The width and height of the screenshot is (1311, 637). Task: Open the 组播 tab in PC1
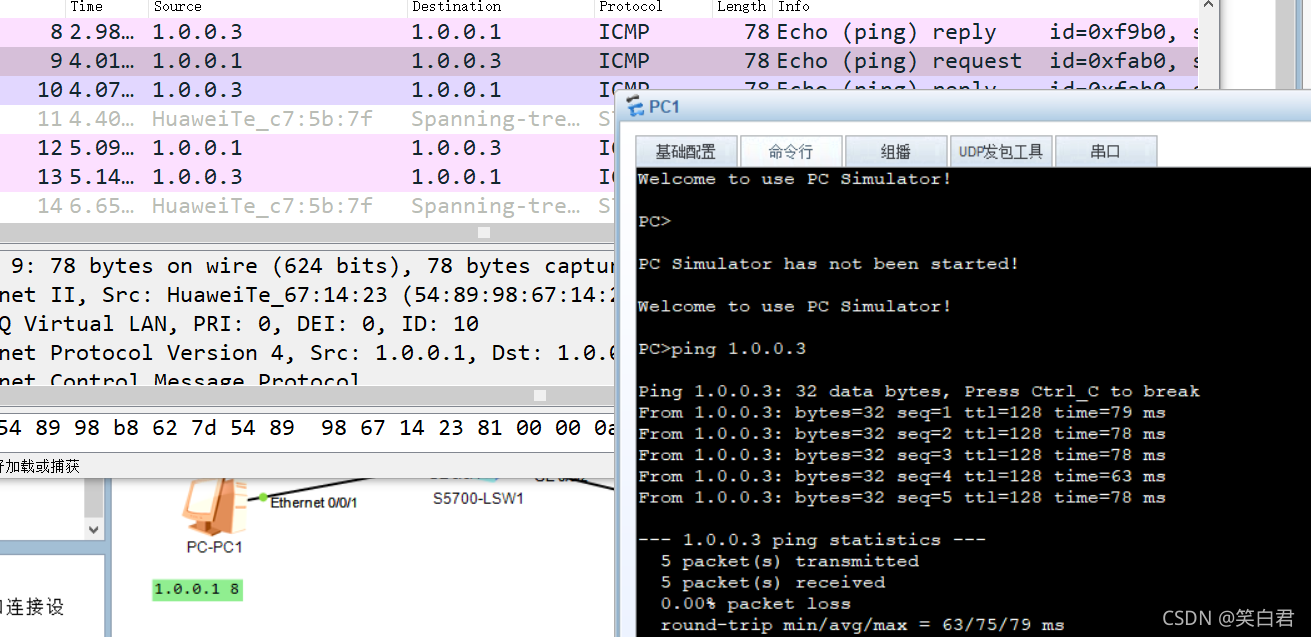click(x=895, y=152)
